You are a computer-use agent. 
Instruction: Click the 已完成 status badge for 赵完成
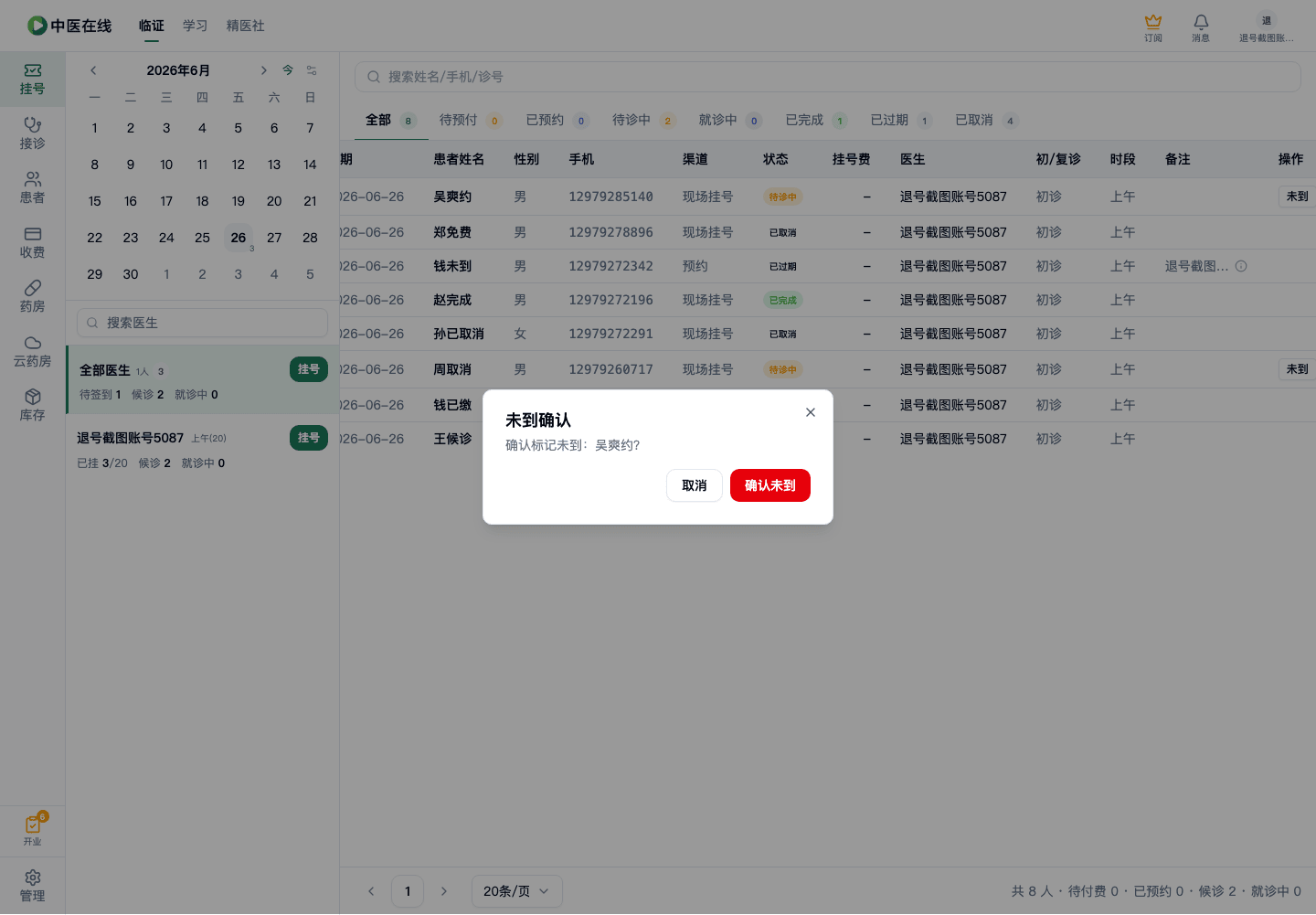pos(783,300)
